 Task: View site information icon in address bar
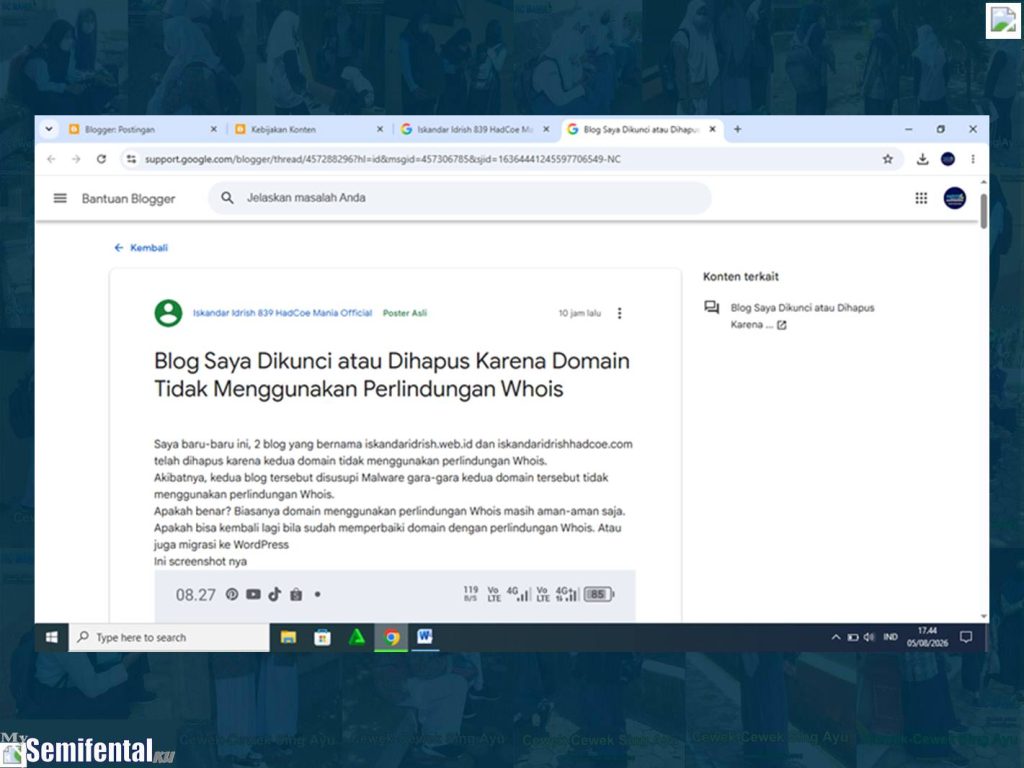(131, 159)
